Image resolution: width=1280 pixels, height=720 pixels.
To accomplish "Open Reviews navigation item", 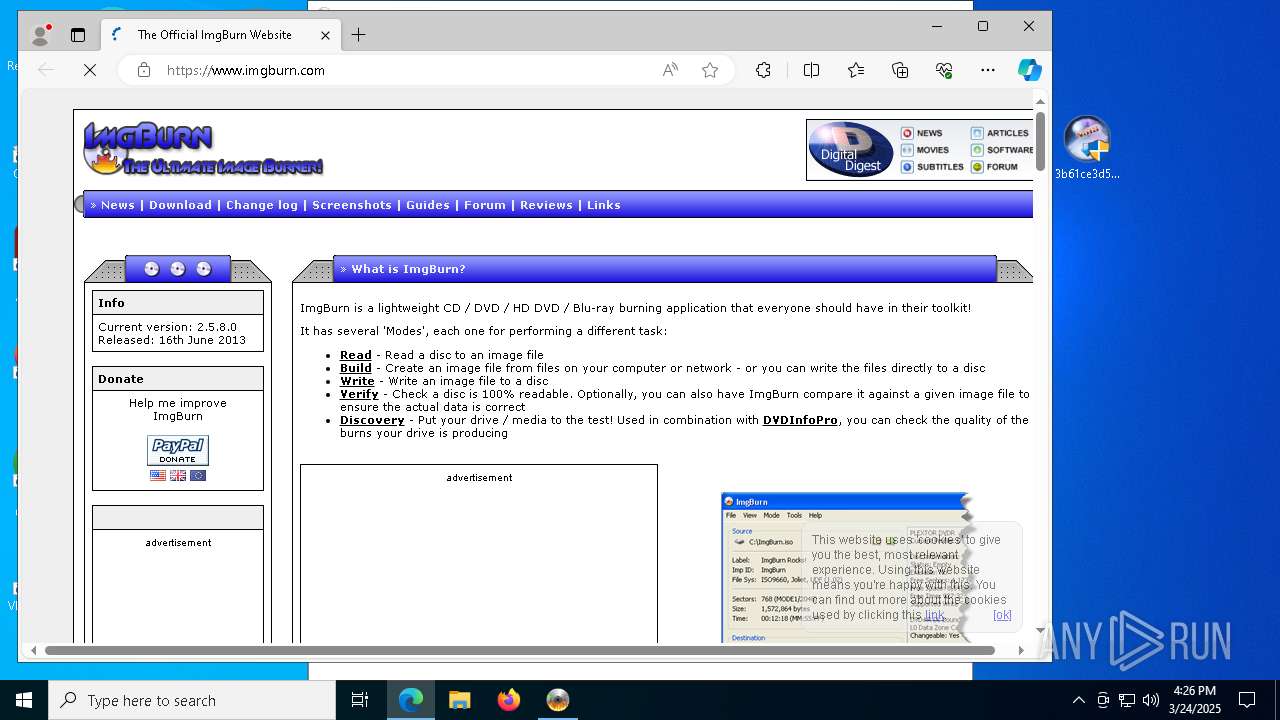I will point(546,205).
